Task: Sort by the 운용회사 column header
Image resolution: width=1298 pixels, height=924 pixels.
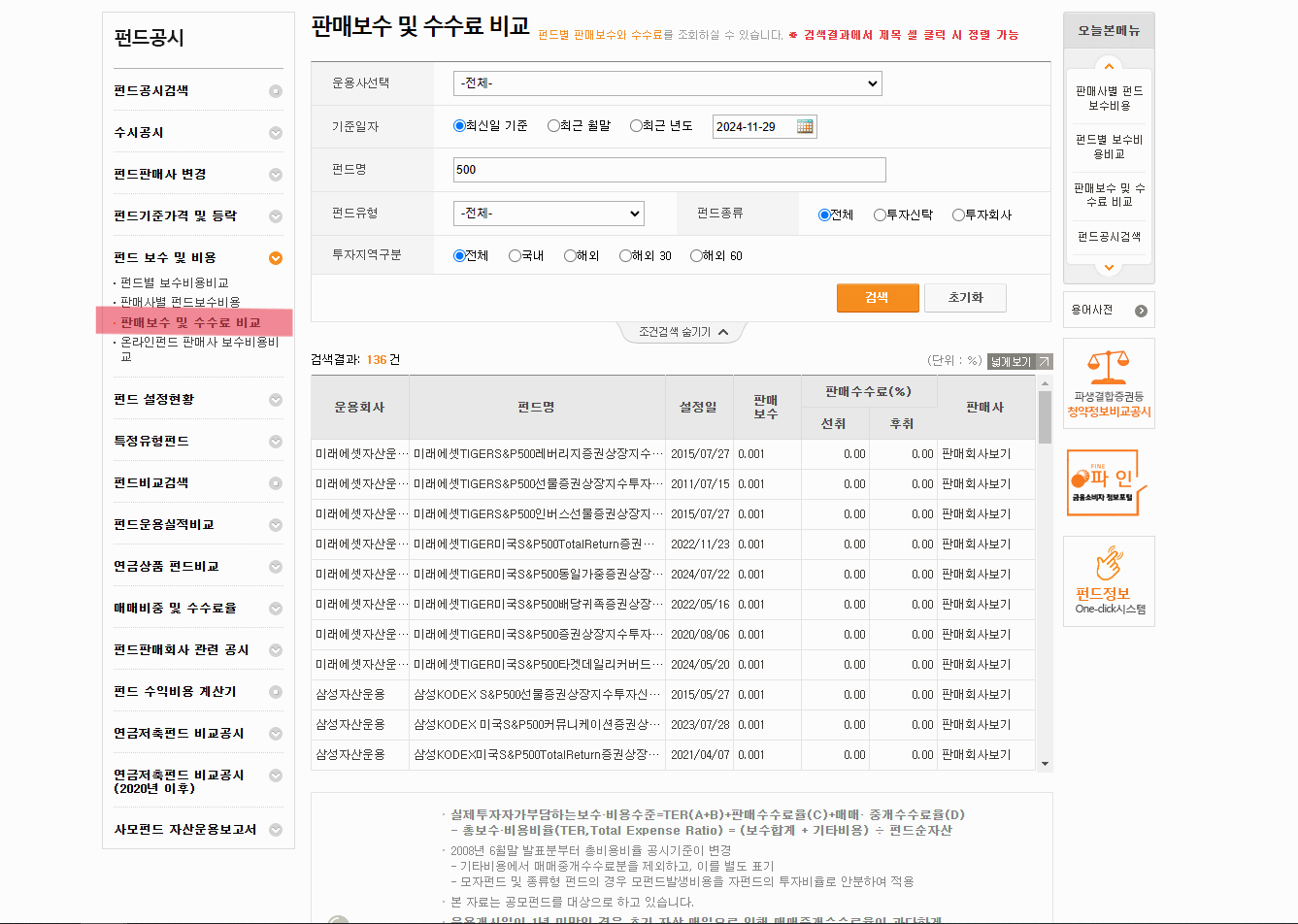Action: pyautogui.click(x=359, y=408)
